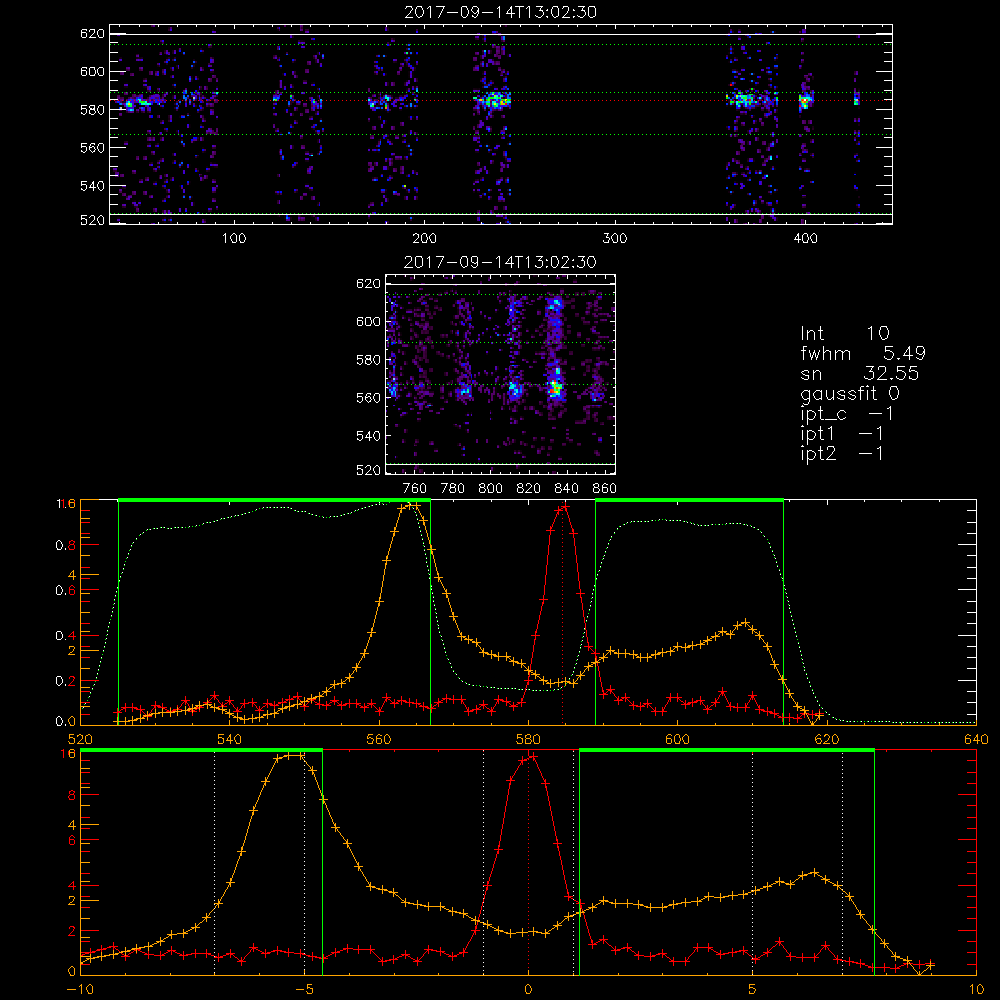1000x1000 pixels.
Task: Click the right thick green bar atop upper line plot
Action: click(x=689, y=500)
